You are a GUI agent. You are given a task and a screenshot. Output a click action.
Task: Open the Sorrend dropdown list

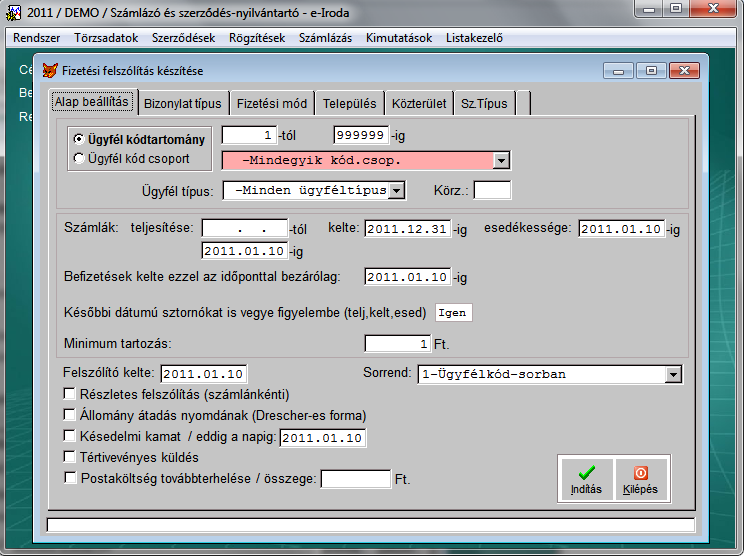point(674,374)
